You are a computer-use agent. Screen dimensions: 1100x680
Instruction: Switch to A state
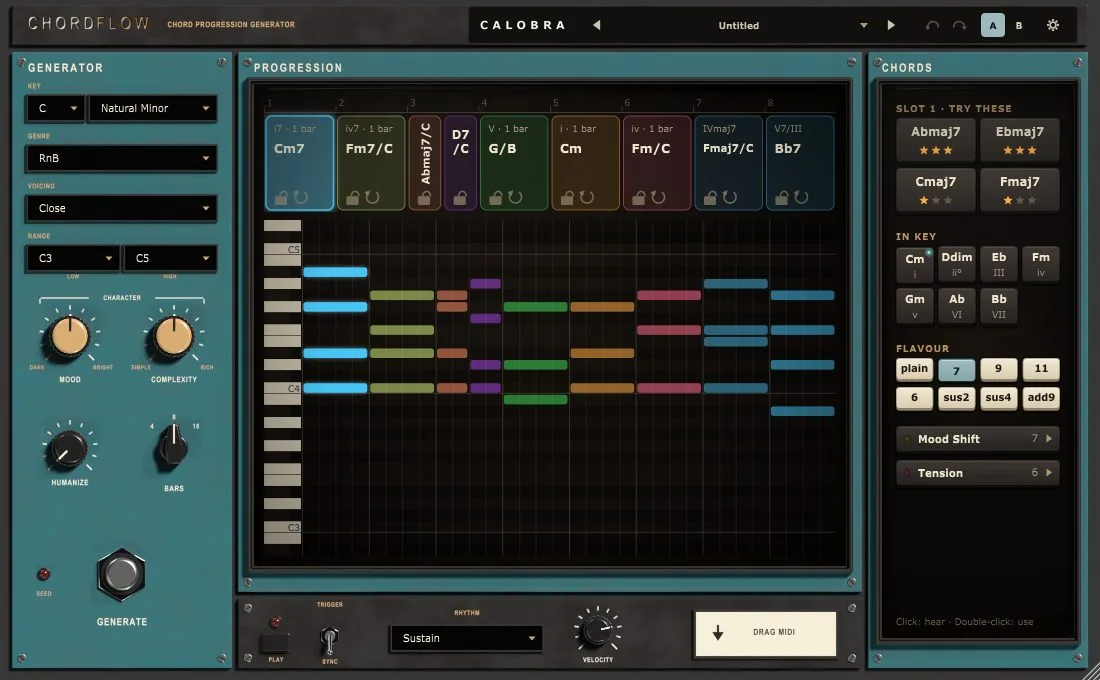993,25
